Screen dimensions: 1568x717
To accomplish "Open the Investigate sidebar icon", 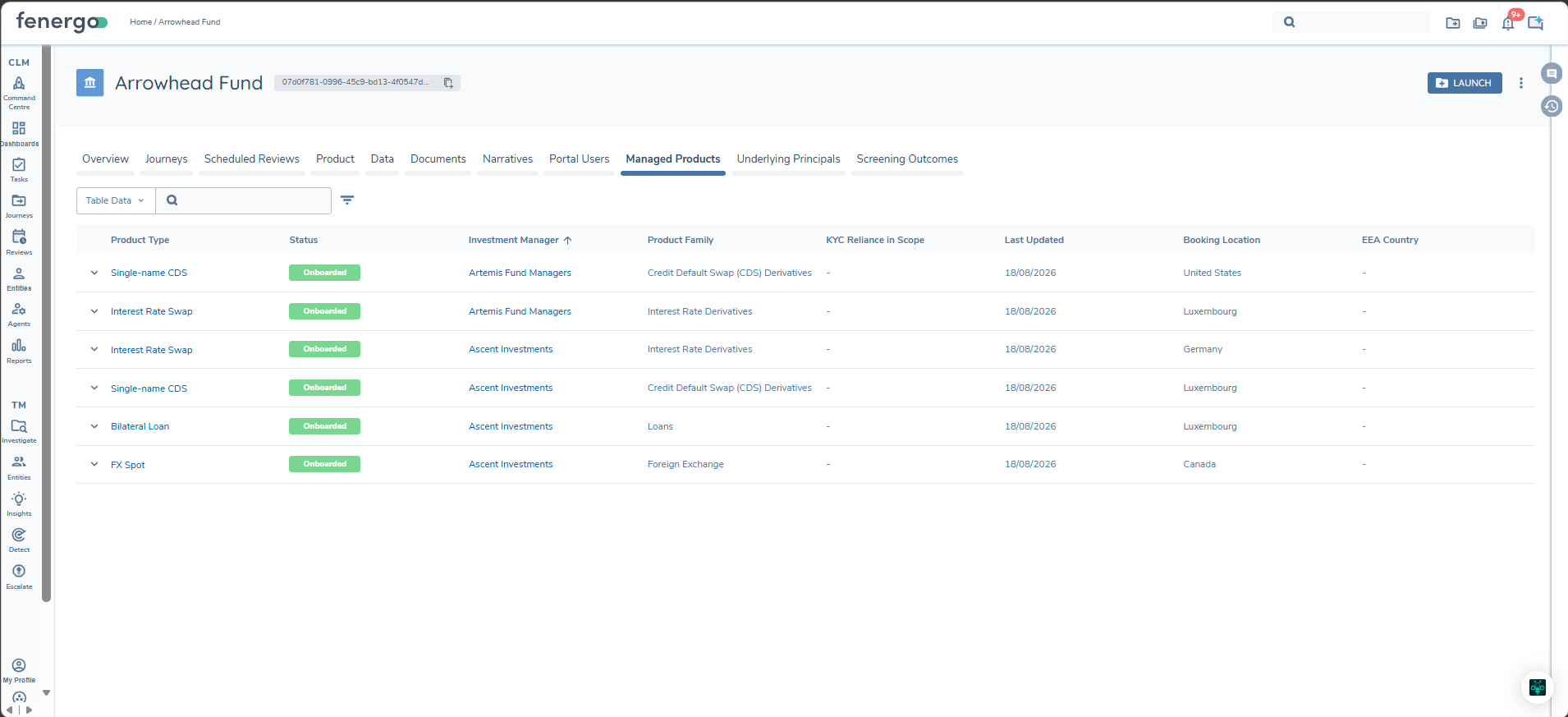I will 19,431.
